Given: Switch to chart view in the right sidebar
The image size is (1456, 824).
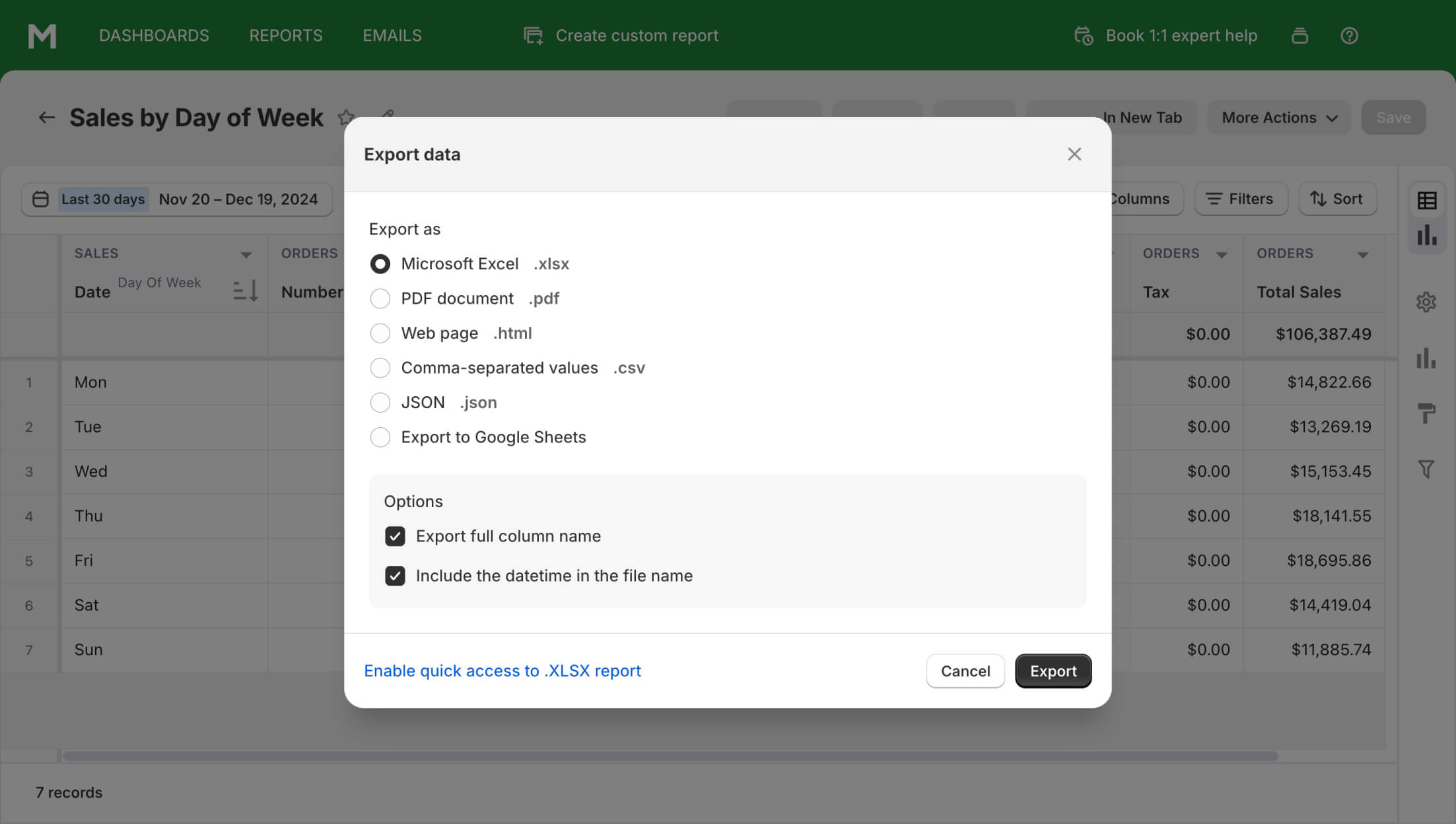Looking at the screenshot, I should pyautogui.click(x=1426, y=235).
